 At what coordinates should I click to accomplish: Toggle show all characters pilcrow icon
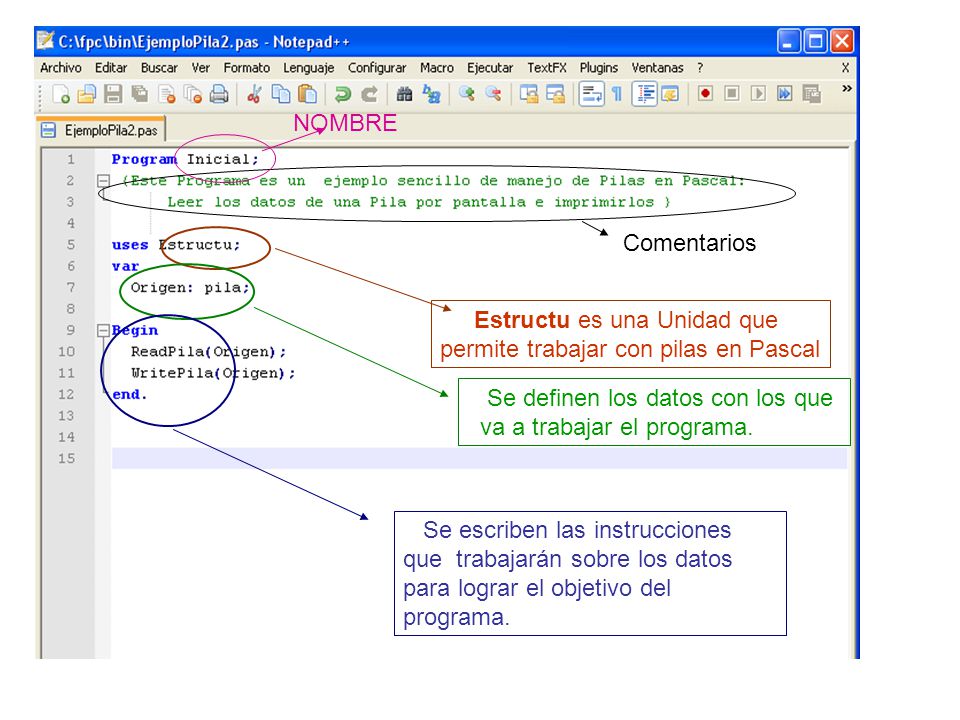tap(617, 94)
